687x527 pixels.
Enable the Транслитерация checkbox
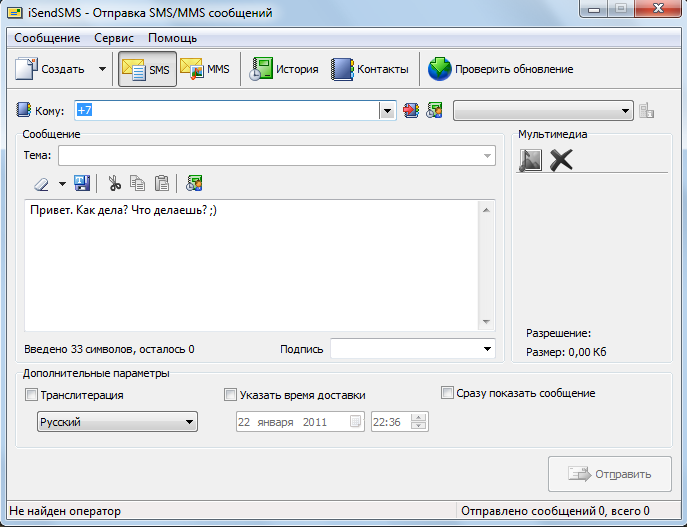tap(31, 395)
